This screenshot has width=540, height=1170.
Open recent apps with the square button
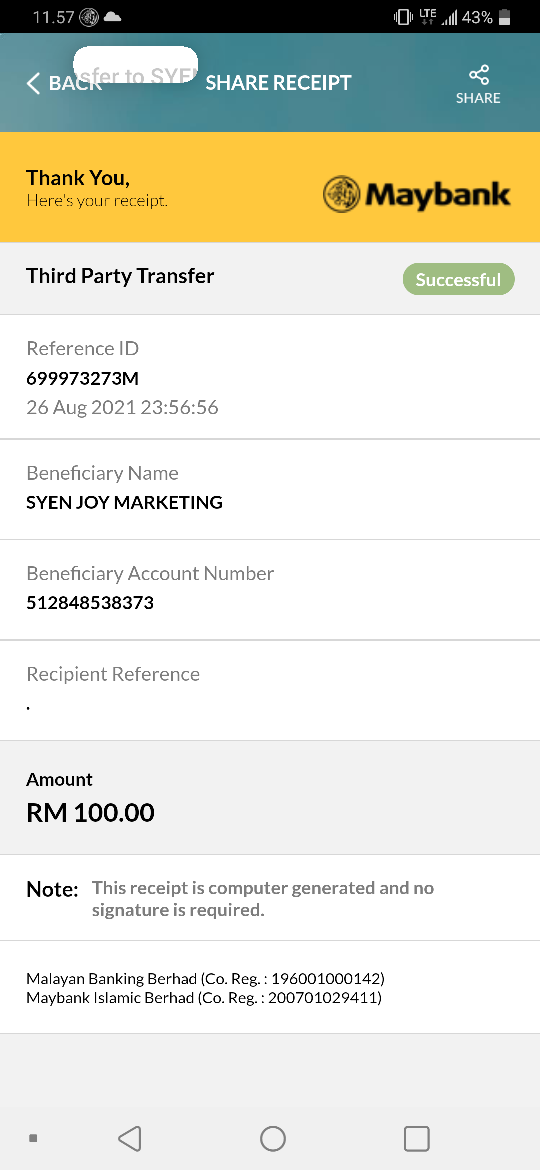tap(417, 1139)
